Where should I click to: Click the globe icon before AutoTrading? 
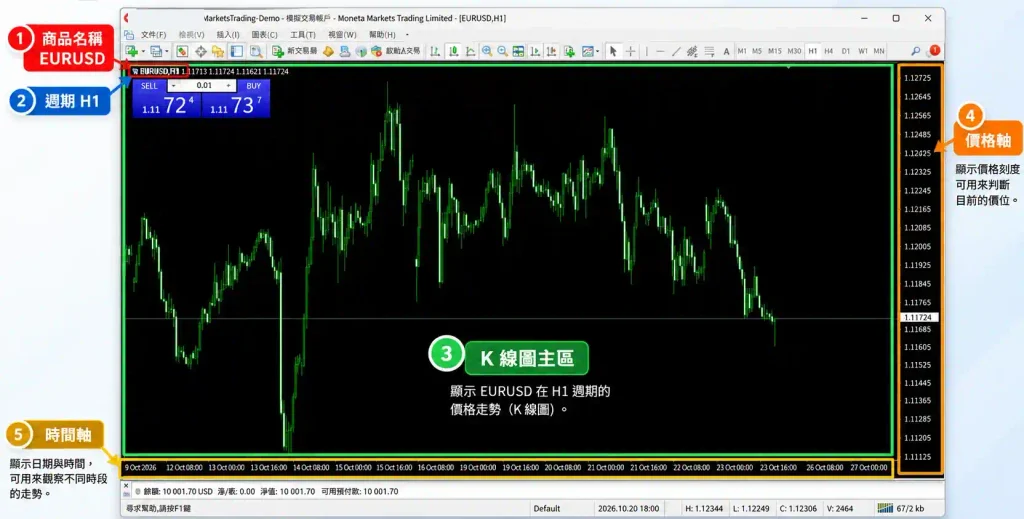coord(361,51)
